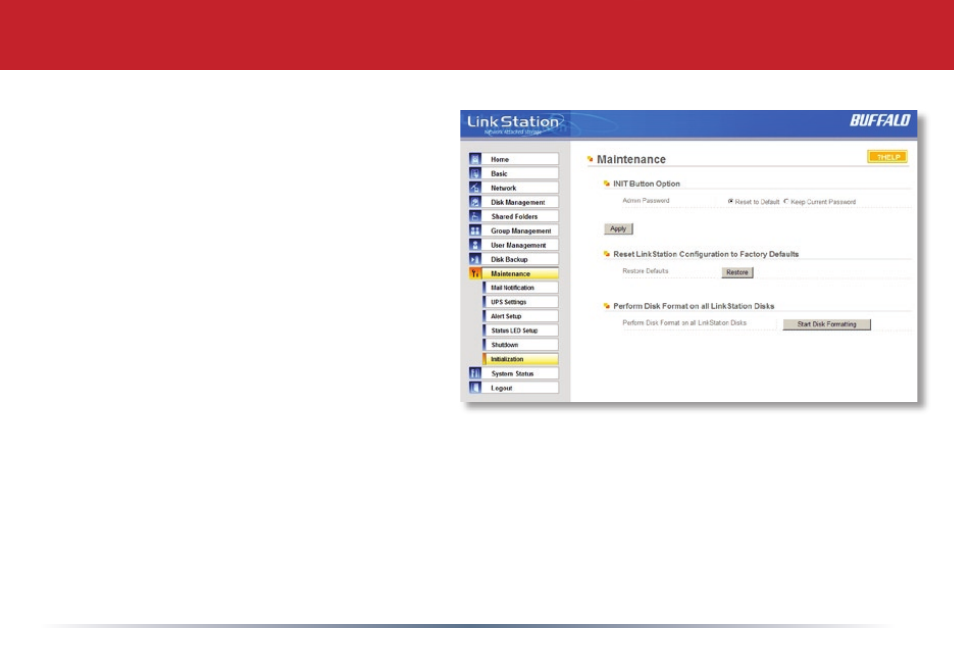
Task: Click the Reset LinkStation Configuration to Factory Defaults heading
Action: click(x=706, y=254)
